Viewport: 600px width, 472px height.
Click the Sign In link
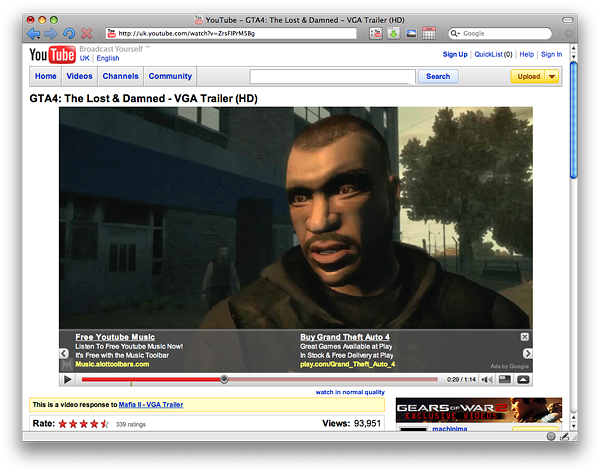(551, 54)
